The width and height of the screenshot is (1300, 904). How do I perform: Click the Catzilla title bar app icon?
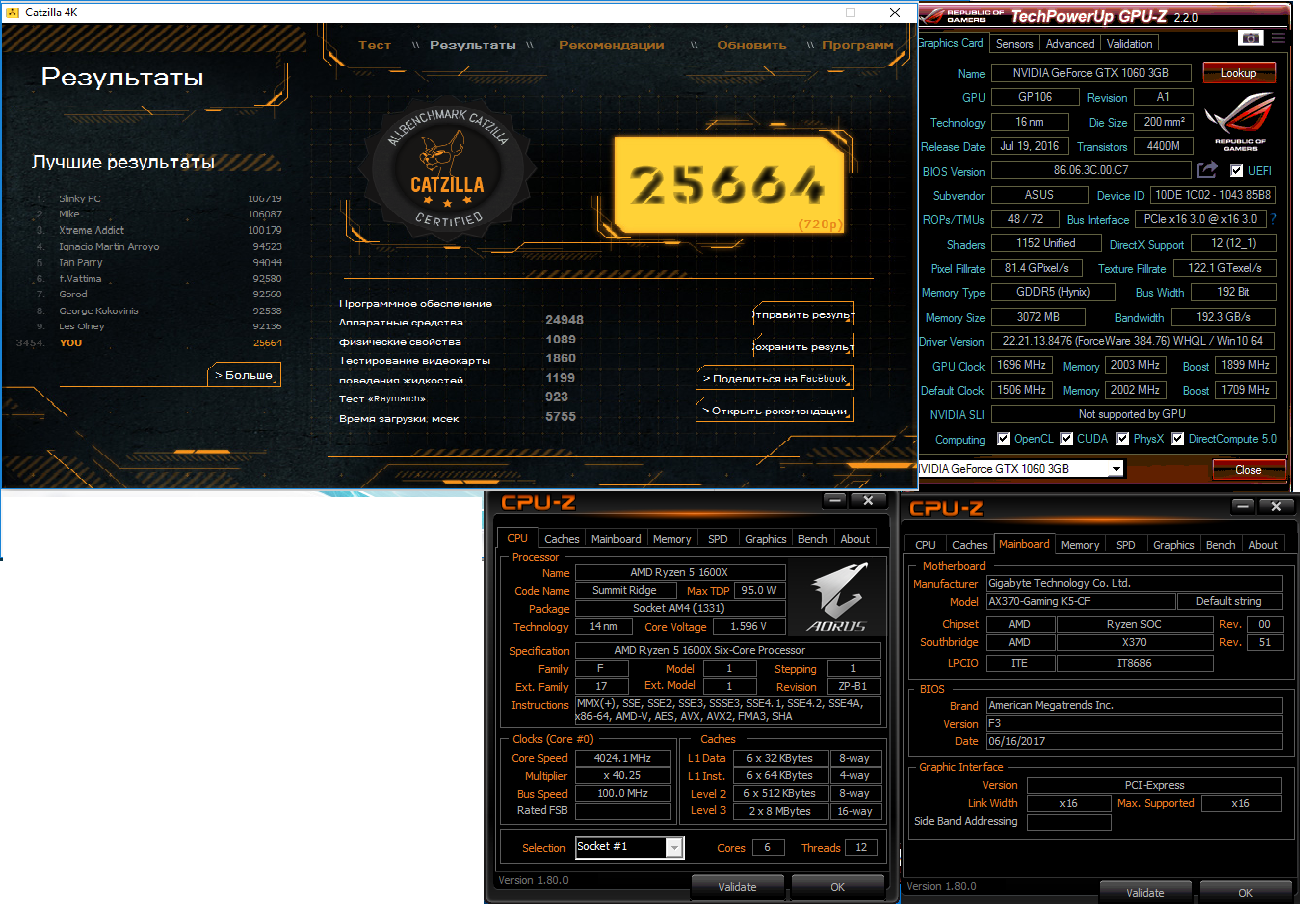click(x=12, y=12)
